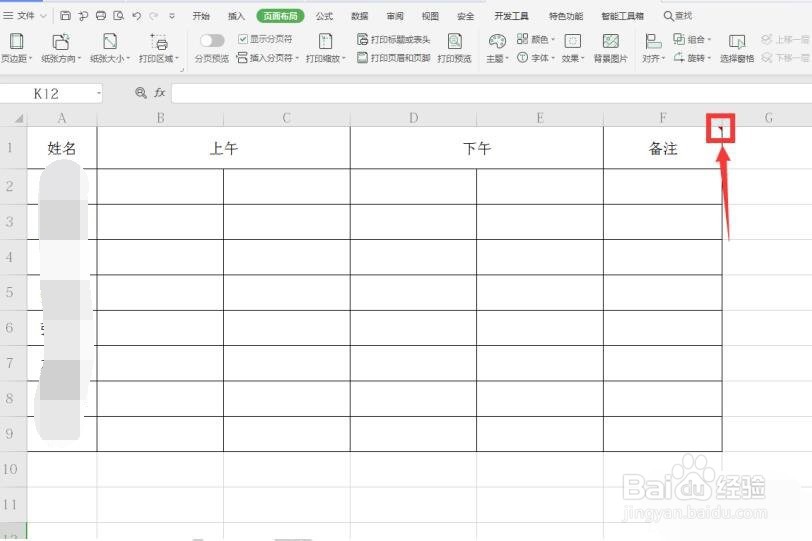Click the large 打印预览 ribbon button
The height and width of the screenshot is (541, 812).
point(454,48)
